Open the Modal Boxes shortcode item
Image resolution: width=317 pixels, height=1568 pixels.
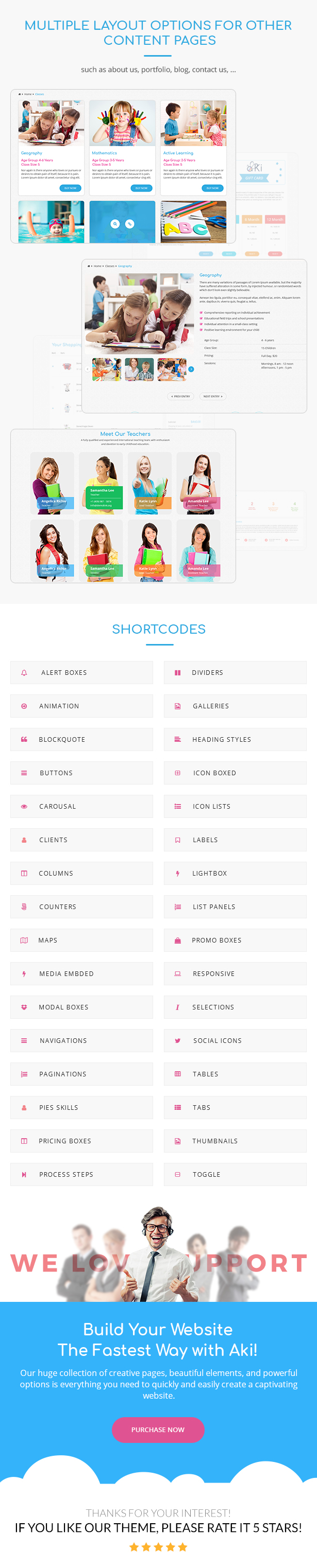pyautogui.click(x=81, y=1007)
